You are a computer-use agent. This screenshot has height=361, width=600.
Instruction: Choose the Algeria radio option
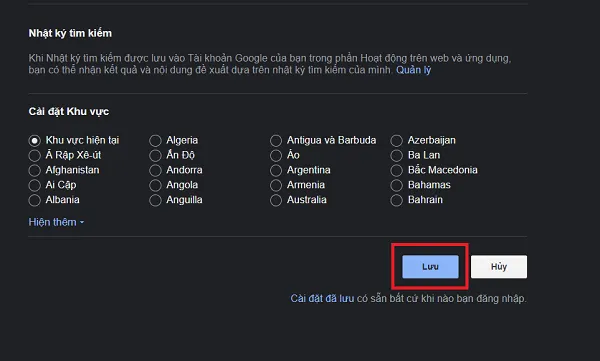(x=155, y=140)
